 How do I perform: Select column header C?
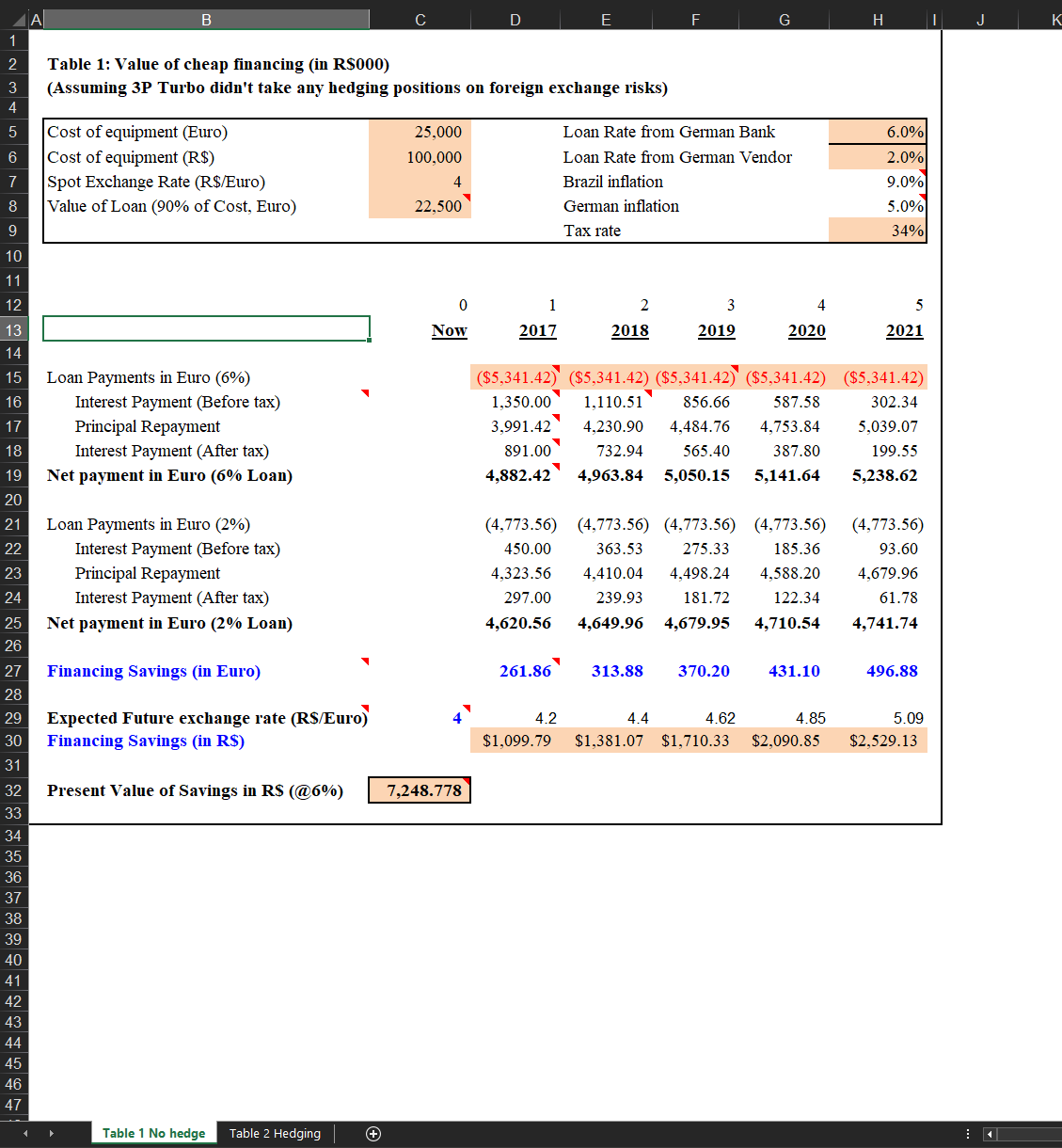[420, 18]
